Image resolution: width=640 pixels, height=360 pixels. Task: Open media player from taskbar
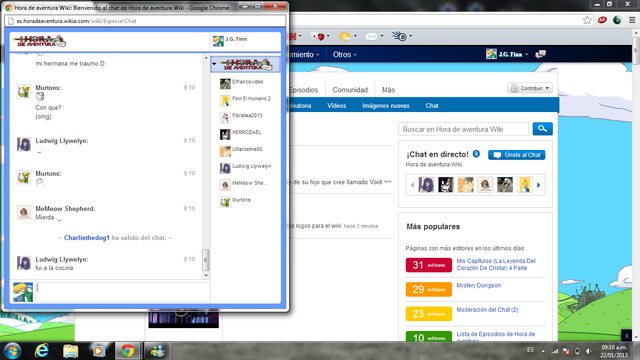(x=98, y=351)
